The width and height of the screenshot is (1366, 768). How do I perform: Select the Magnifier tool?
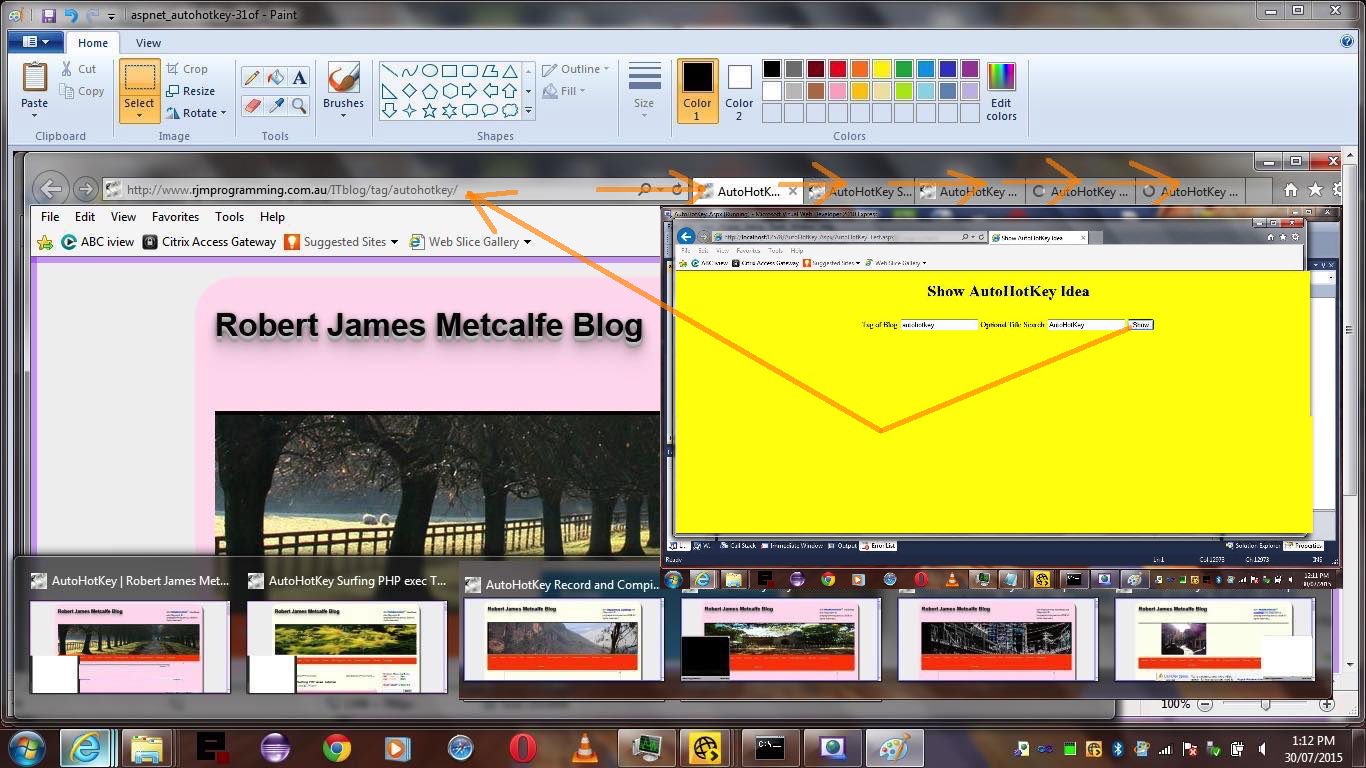point(299,104)
